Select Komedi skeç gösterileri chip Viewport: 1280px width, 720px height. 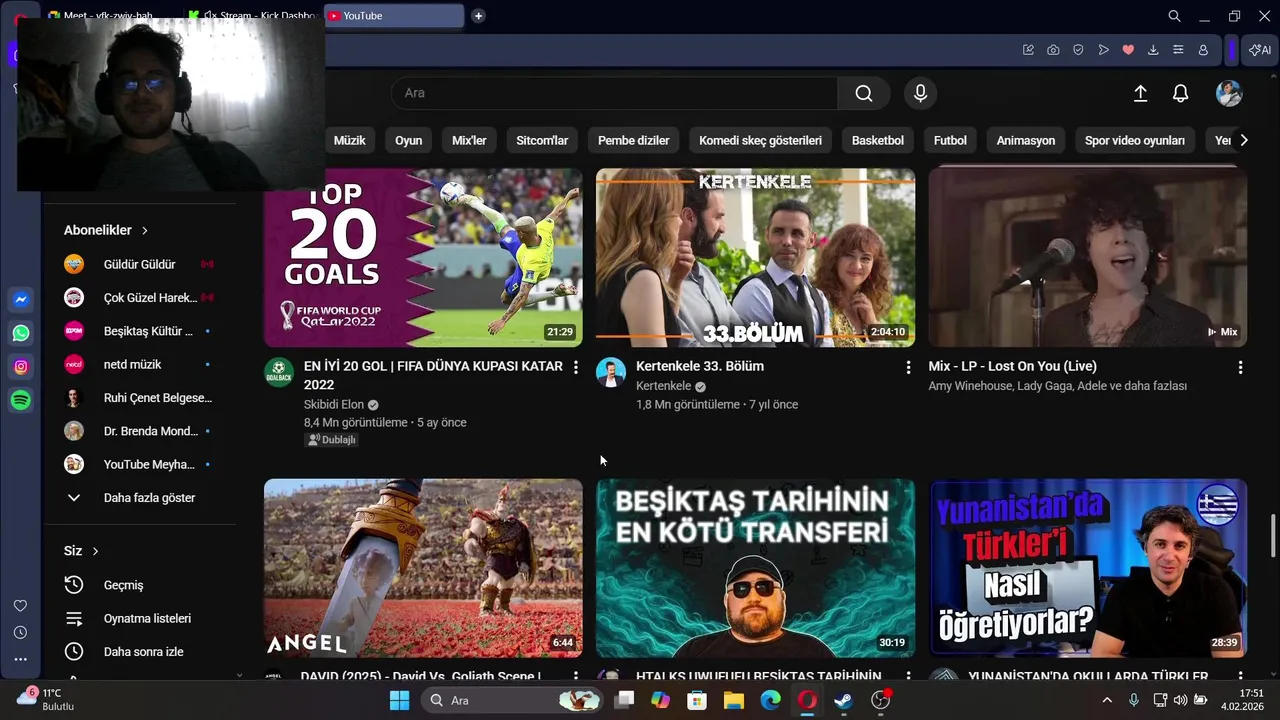(x=760, y=140)
